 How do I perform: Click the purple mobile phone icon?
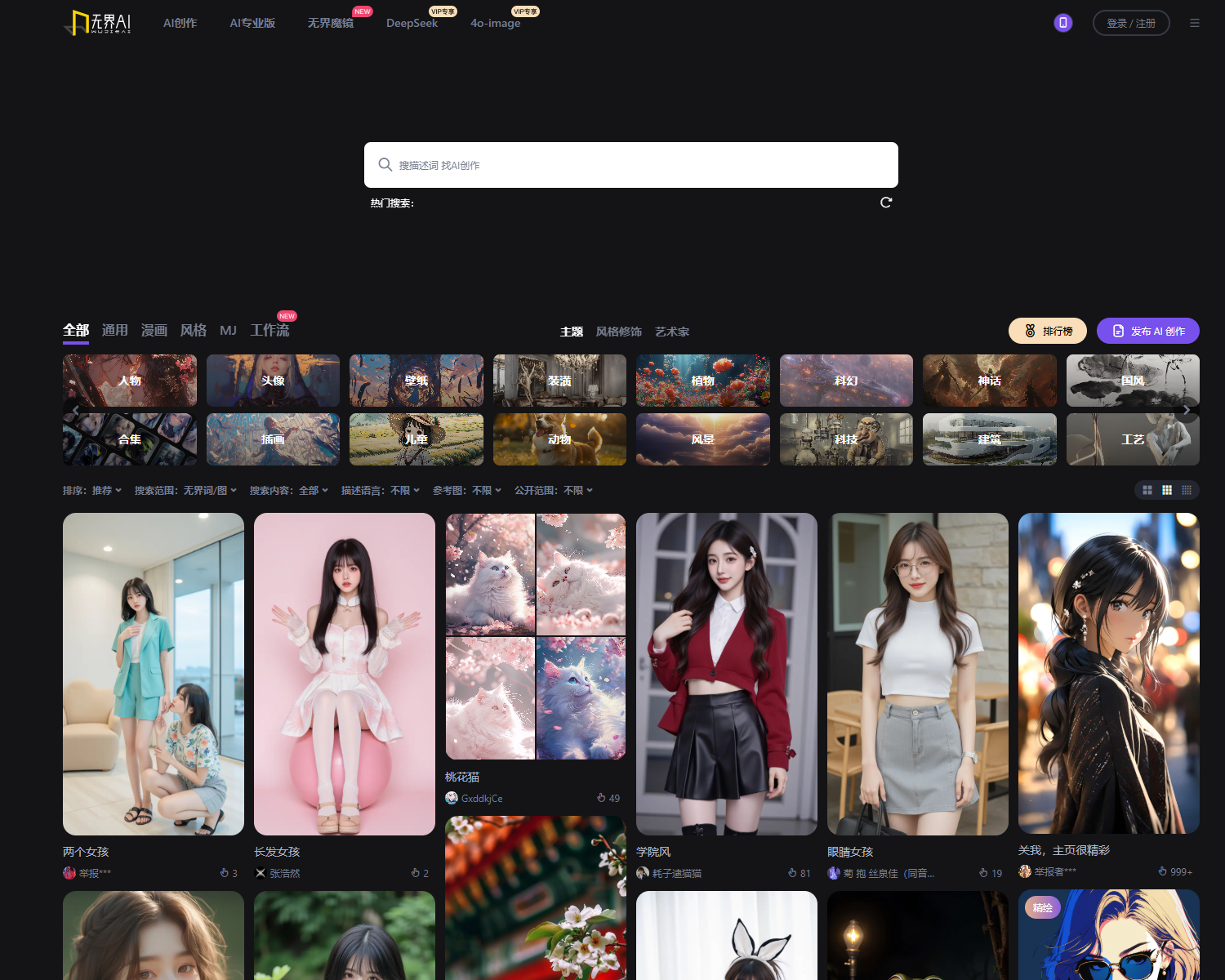coord(1062,23)
